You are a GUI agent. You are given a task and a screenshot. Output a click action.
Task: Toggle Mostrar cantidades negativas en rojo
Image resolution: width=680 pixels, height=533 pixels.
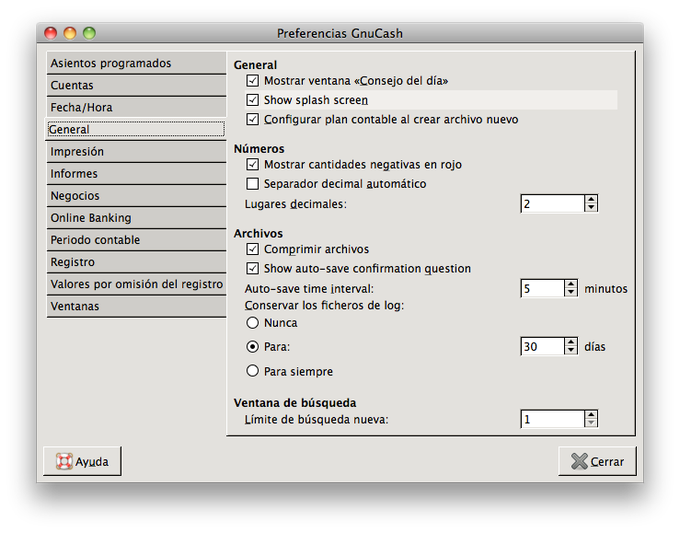[252, 164]
